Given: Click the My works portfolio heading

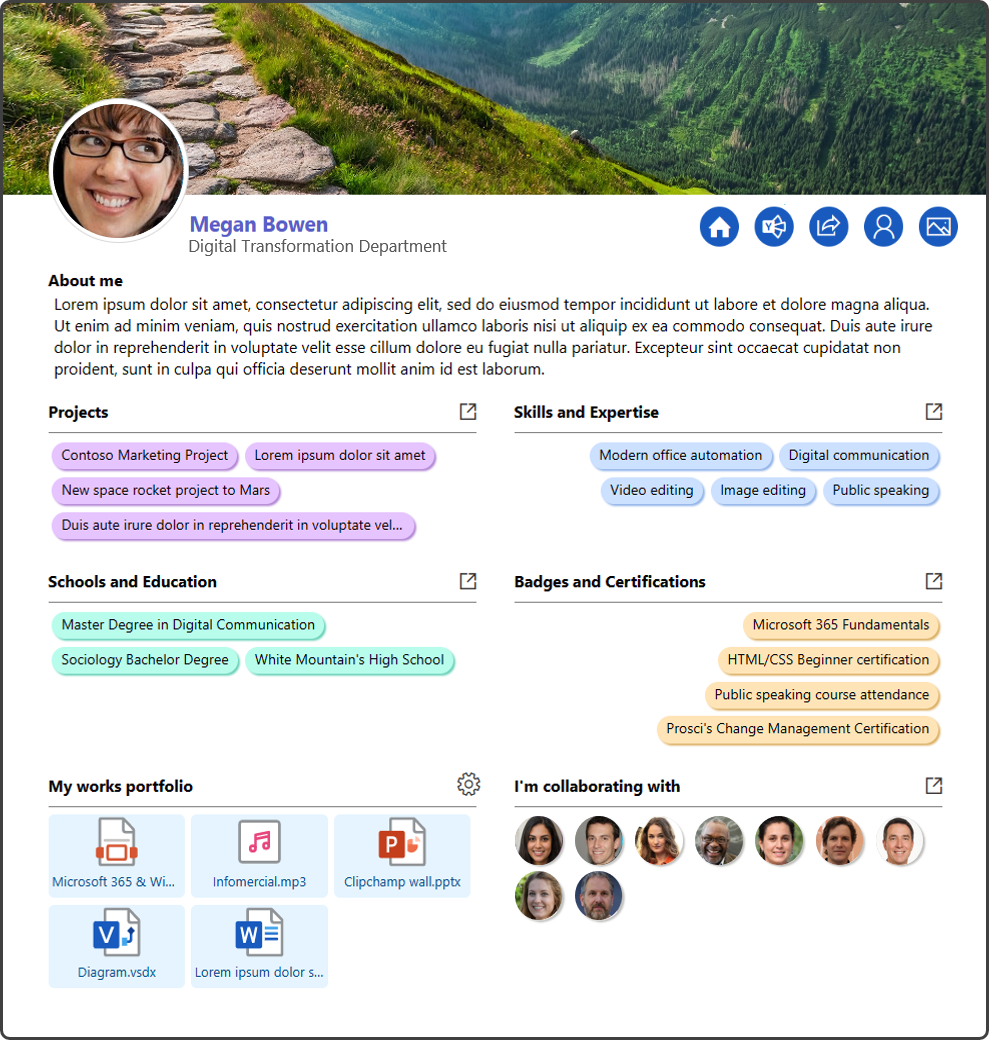Looking at the screenshot, I should (x=121, y=787).
